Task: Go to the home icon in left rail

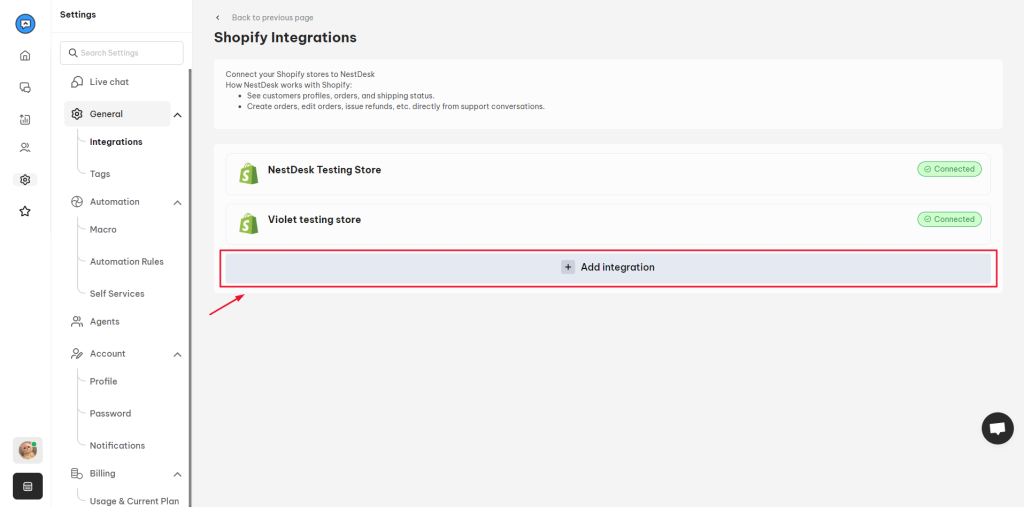Action: point(25,56)
